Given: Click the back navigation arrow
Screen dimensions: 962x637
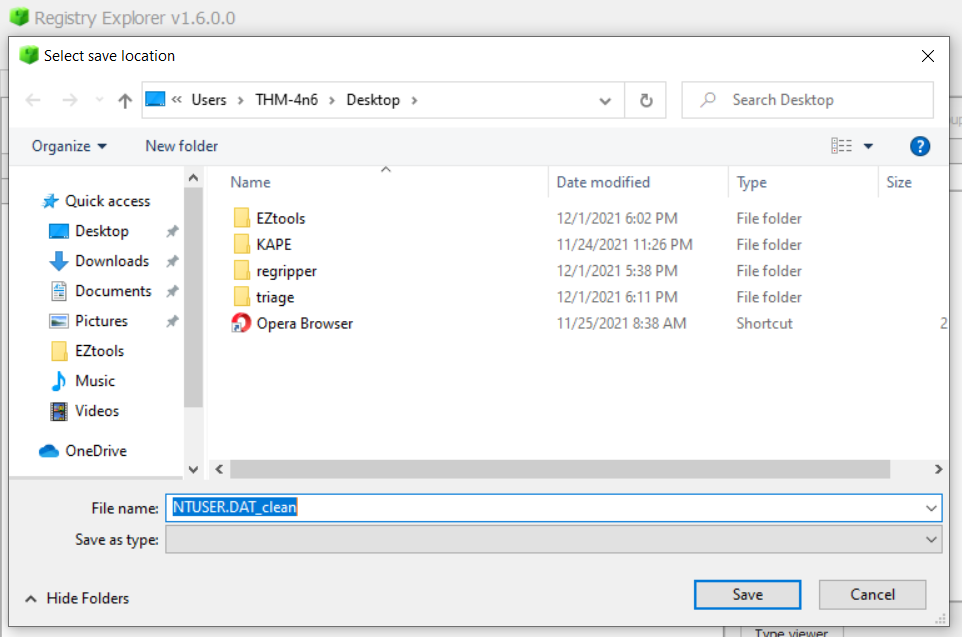Looking at the screenshot, I should [x=32, y=99].
